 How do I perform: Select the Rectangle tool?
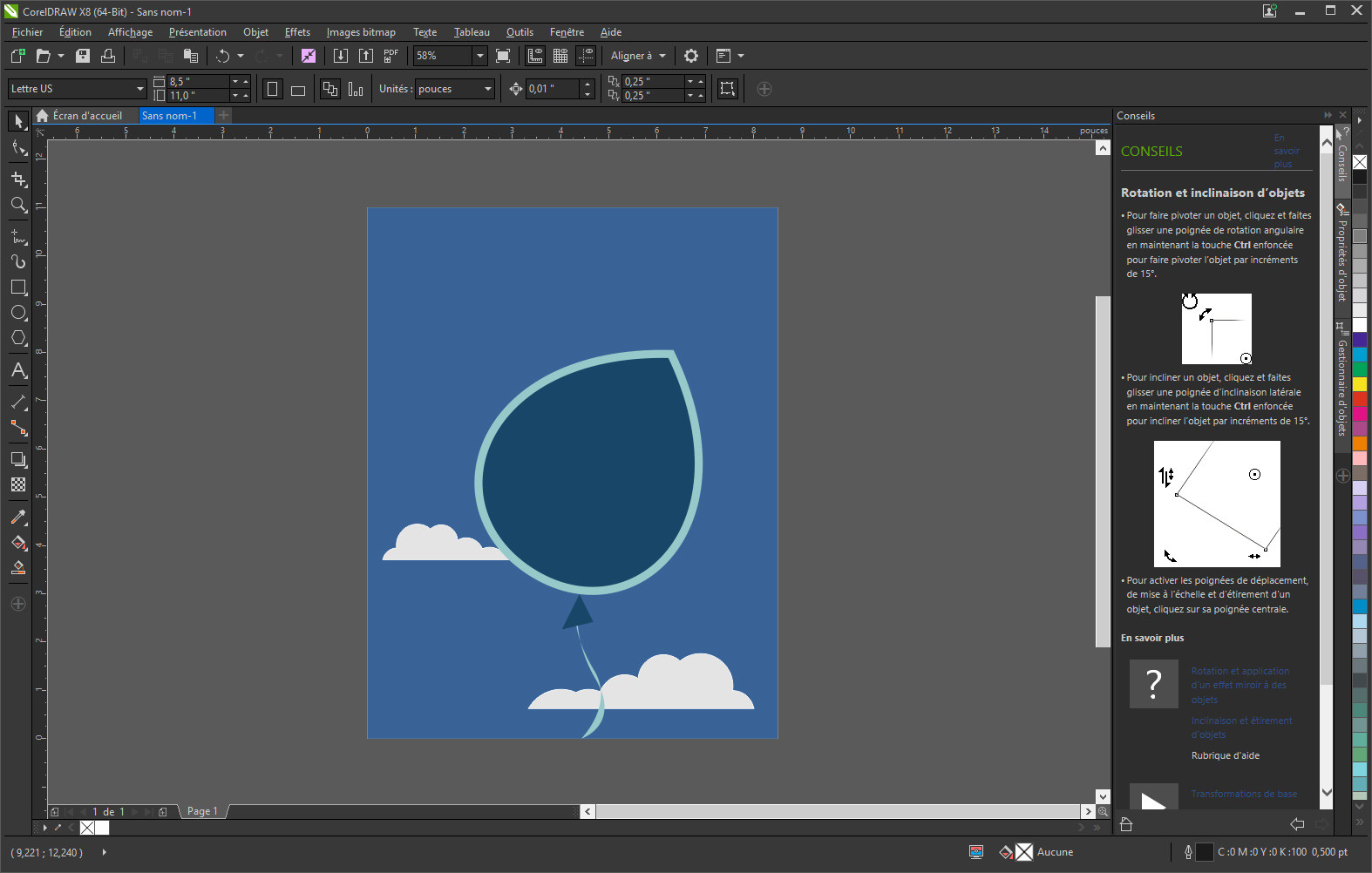[x=18, y=288]
